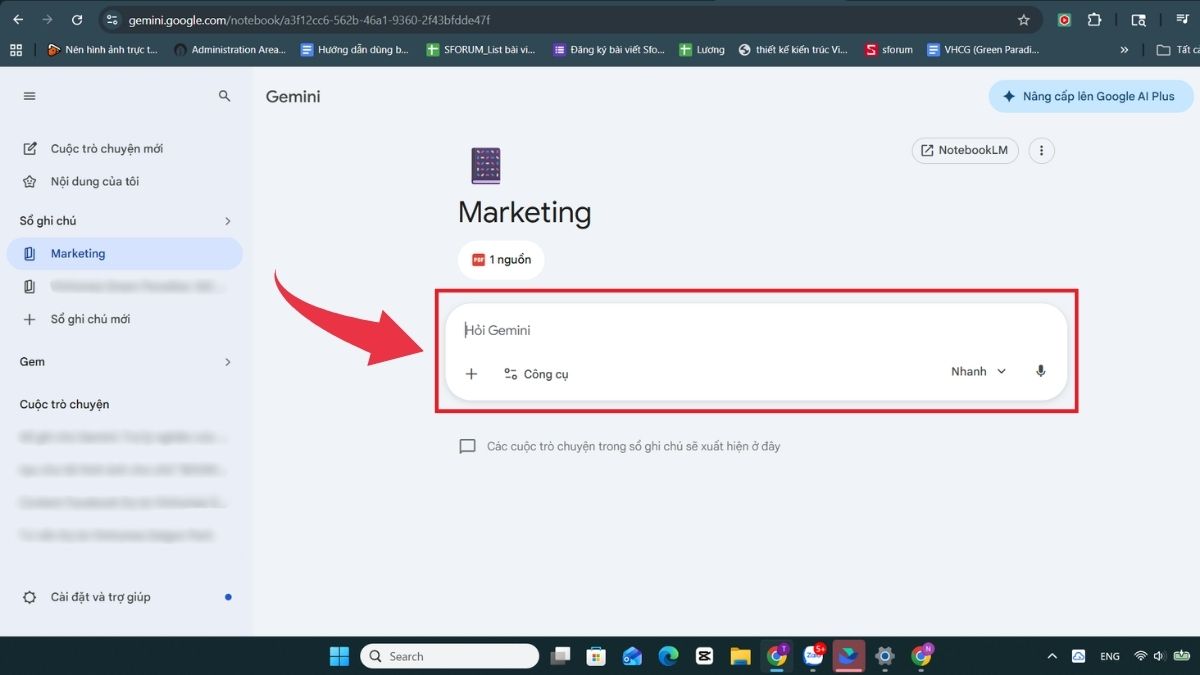Click the sidebar search magnifier icon

point(224,96)
